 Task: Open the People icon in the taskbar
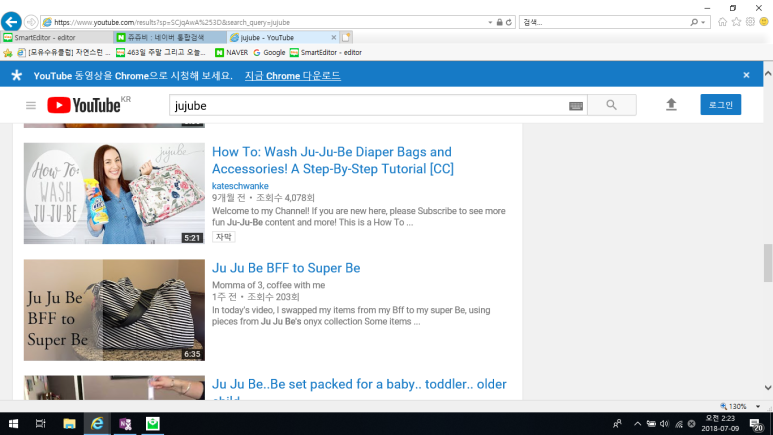coord(617,424)
